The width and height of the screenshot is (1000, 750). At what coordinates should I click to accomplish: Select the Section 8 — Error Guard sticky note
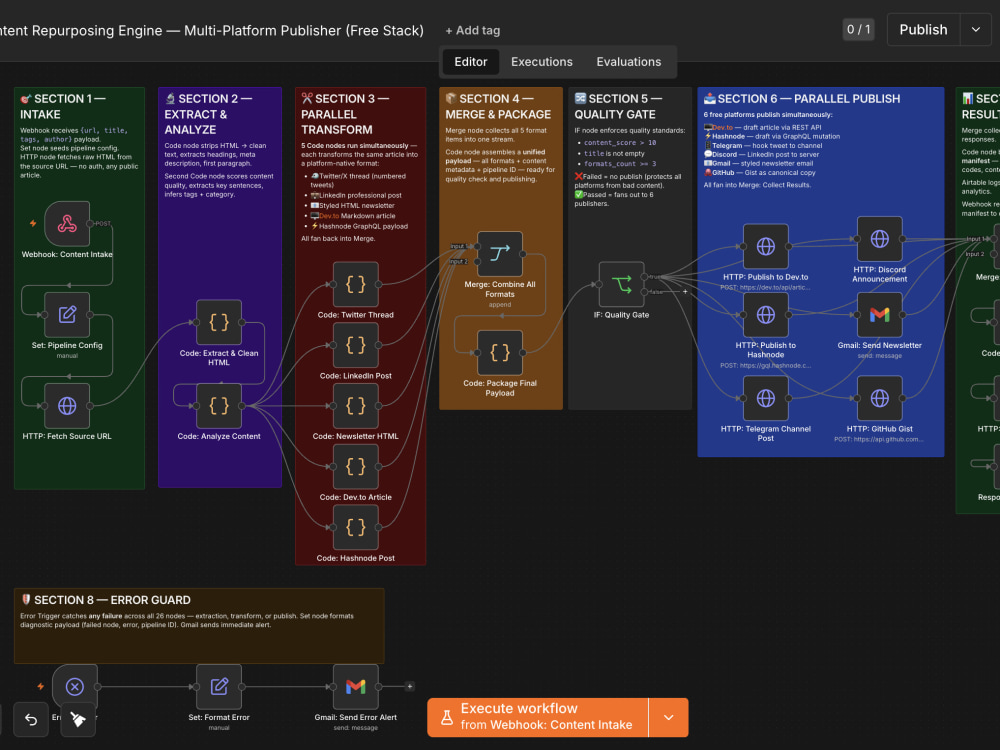click(199, 626)
